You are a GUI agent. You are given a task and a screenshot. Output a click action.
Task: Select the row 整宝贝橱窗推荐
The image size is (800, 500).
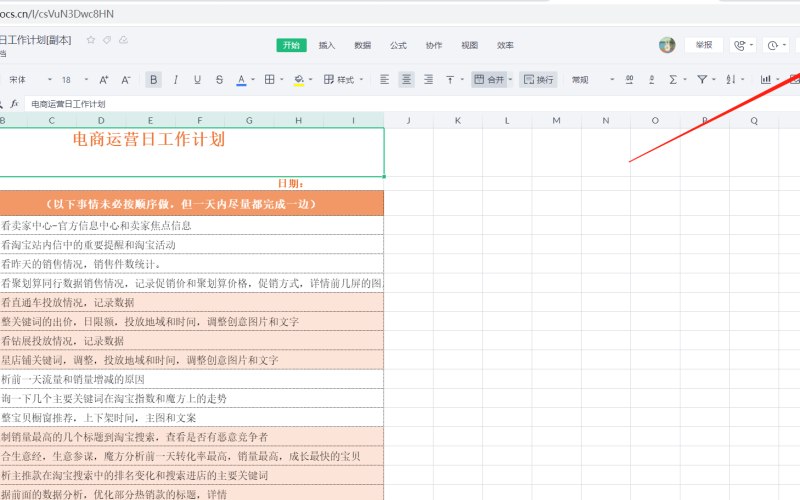tap(192, 417)
